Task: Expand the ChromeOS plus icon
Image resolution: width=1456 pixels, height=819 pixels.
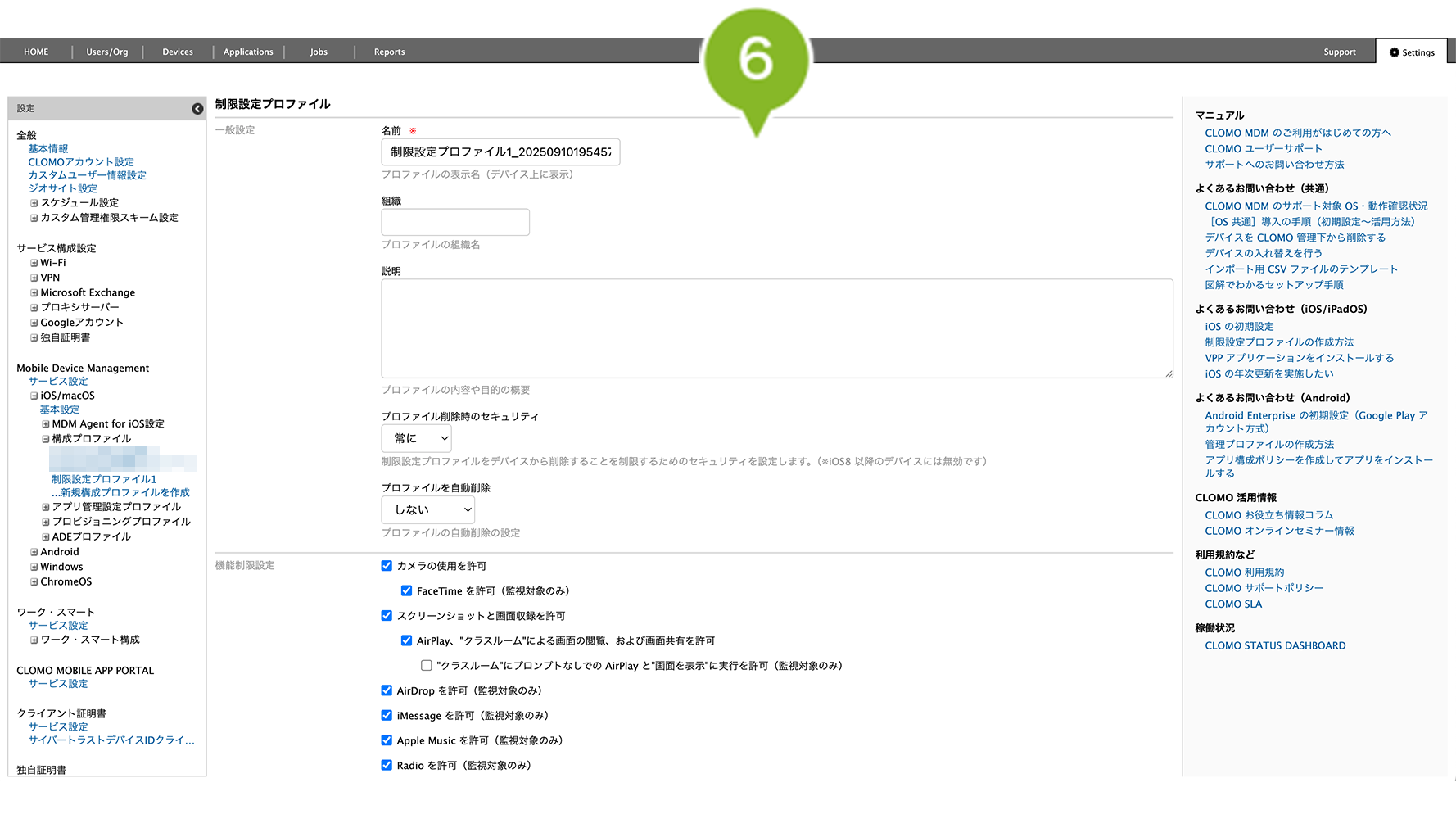Action: (x=34, y=582)
